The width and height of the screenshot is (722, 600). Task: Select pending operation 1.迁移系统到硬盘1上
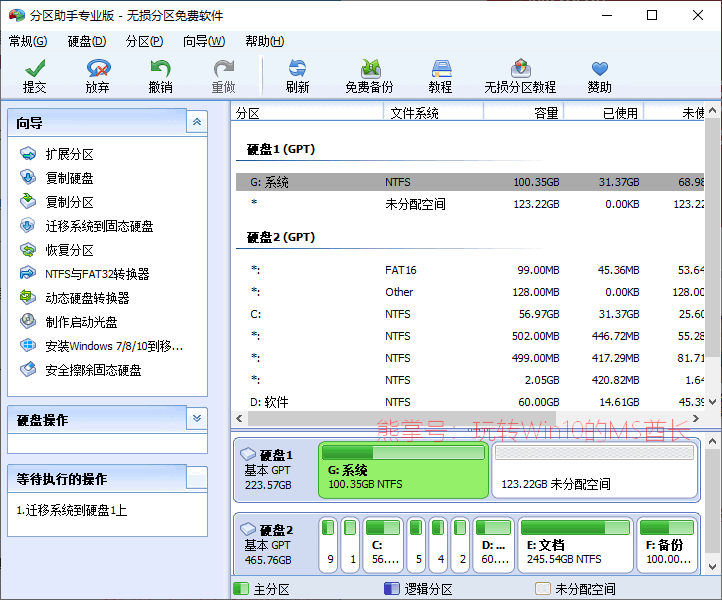(72, 510)
